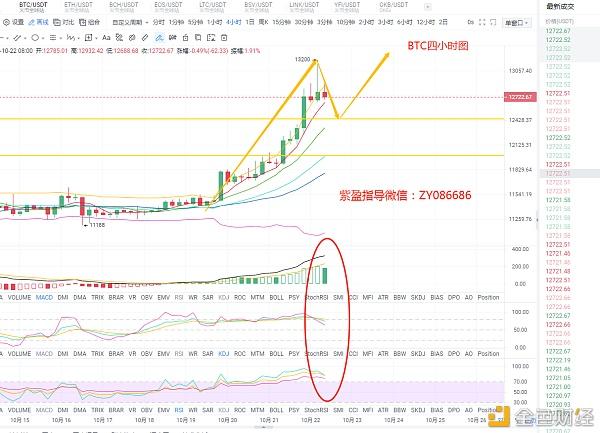Image resolution: width=600 pixels, height=433 pixels.
Task: Switch to the ETH/USDT pair tab
Action: [x=78, y=7]
